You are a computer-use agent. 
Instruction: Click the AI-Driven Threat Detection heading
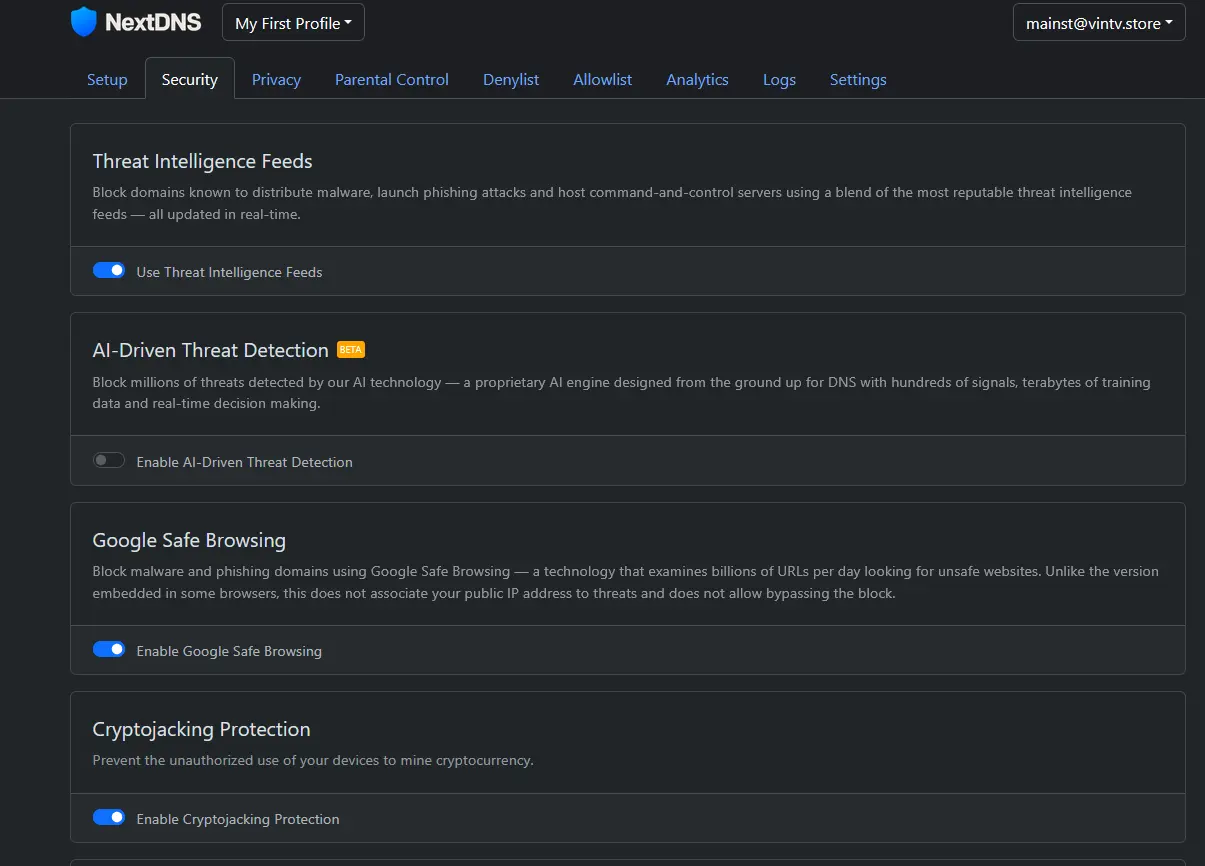211,350
